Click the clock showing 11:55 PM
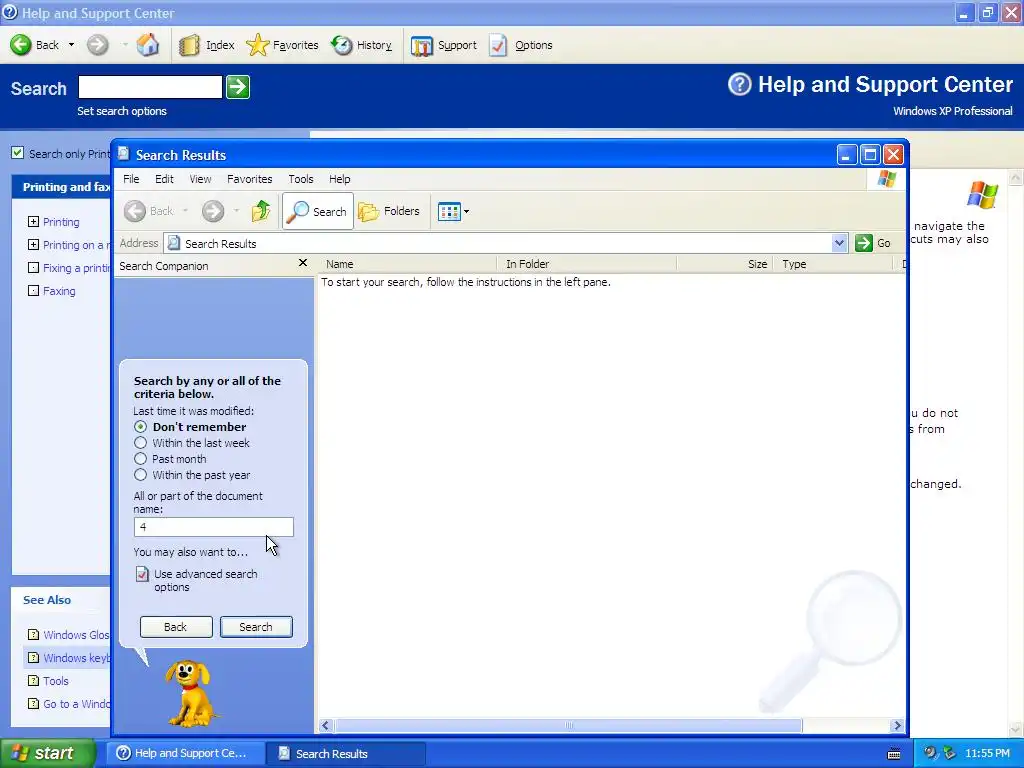The width and height of the screenshot is (1024, 768). click(x=987, y=754)
